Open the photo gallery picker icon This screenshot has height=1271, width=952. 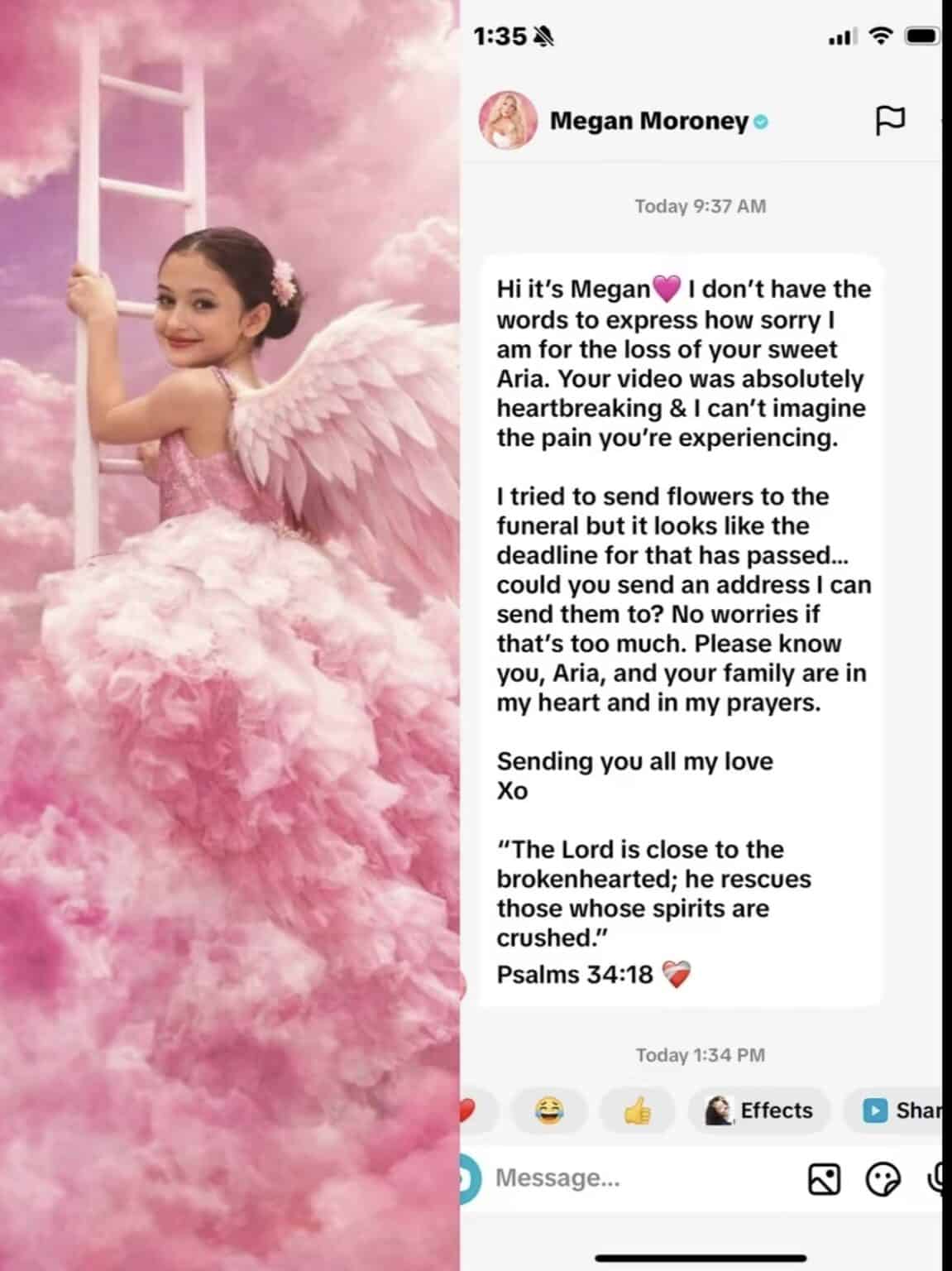point(824,1179)
